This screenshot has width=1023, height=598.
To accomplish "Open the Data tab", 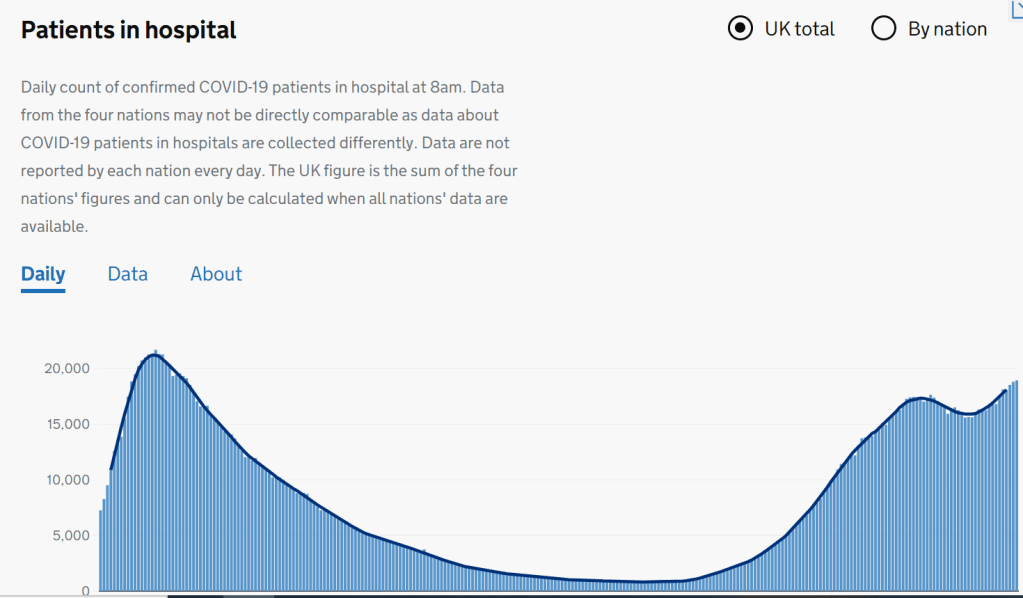I will pos(128,274).
